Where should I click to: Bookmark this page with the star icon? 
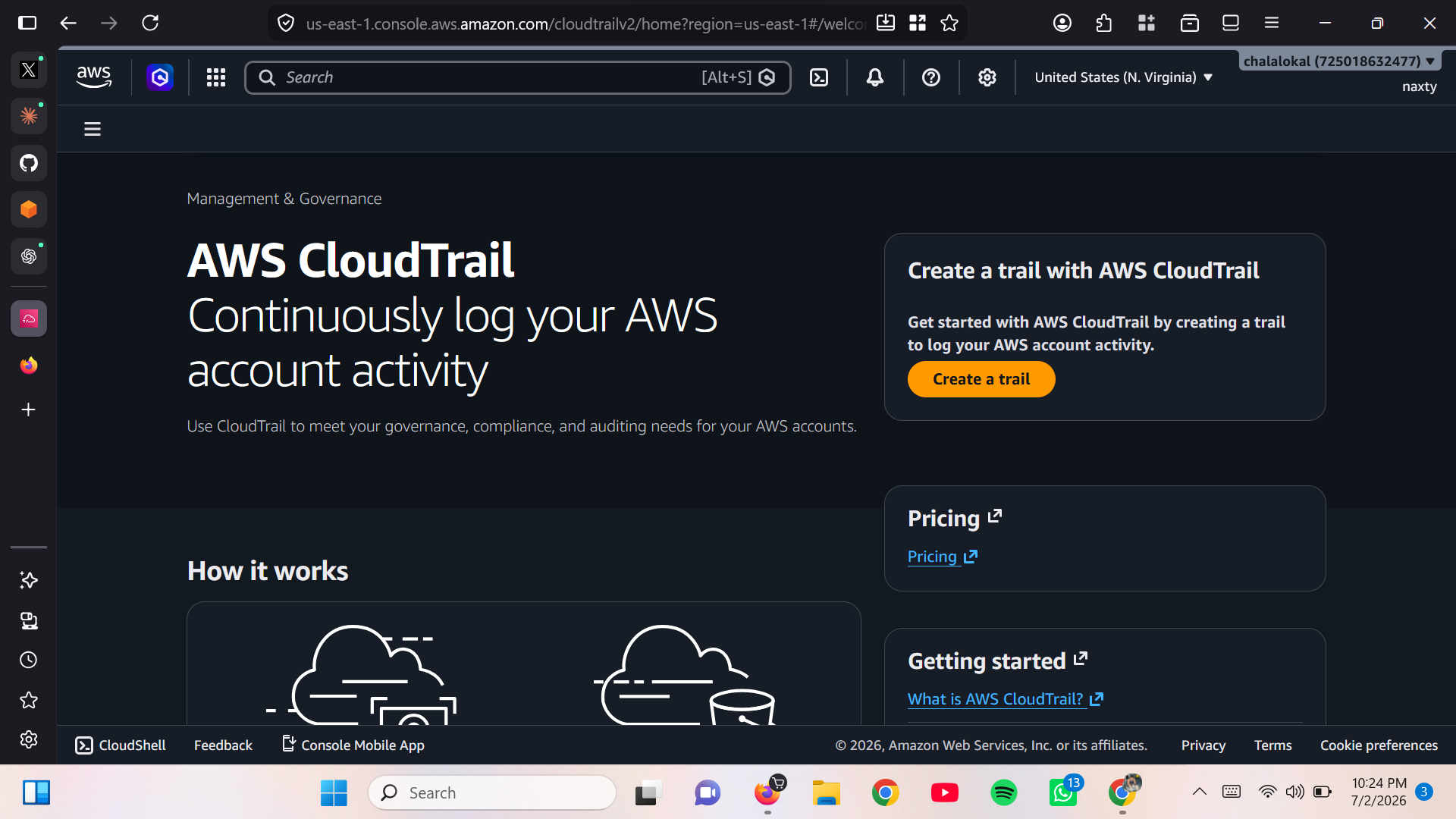click(949, 24)
